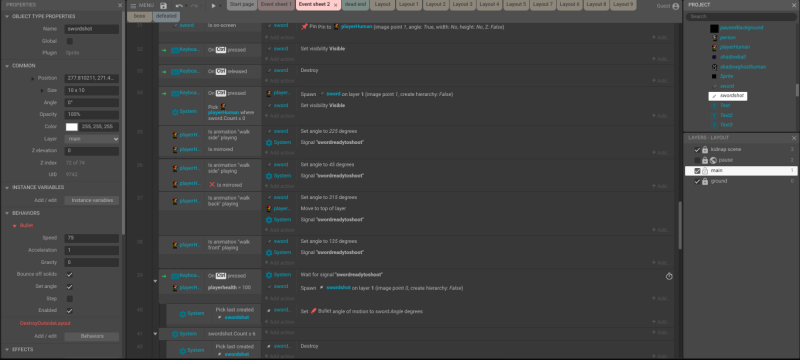Click the pin icon in Pin to playerHuman action
The image size is (800, 360).
click(x=304, y=27)
